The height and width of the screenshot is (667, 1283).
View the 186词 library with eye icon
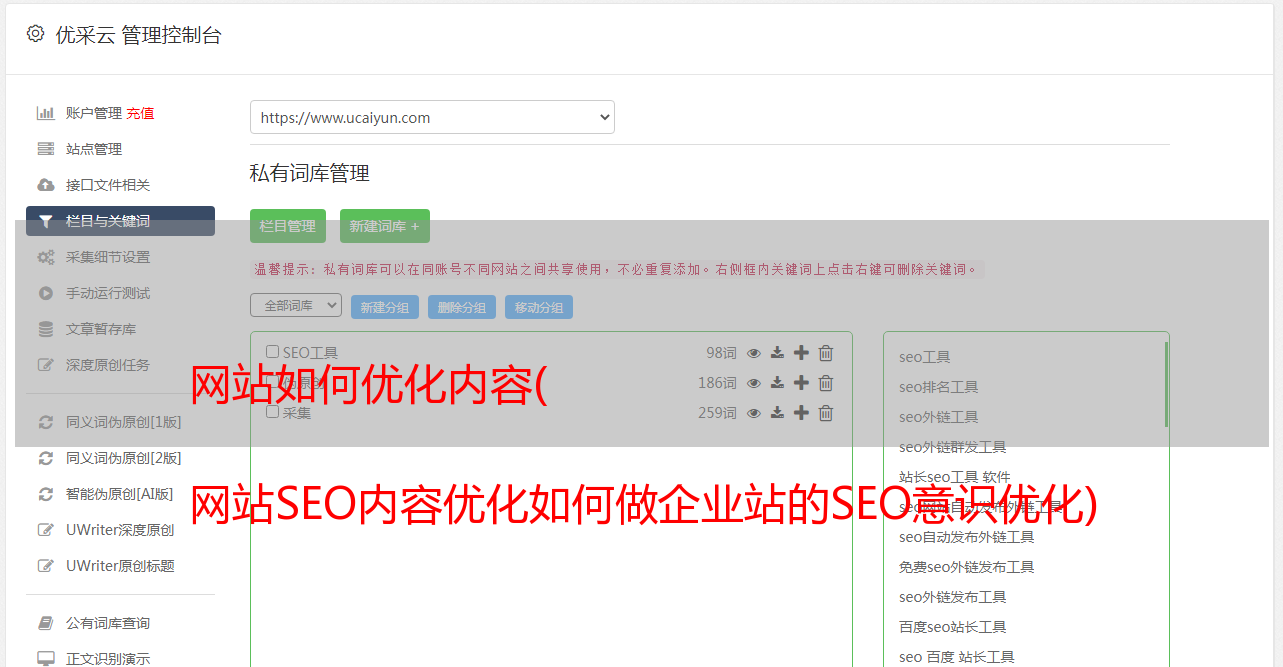pos(754,383)
